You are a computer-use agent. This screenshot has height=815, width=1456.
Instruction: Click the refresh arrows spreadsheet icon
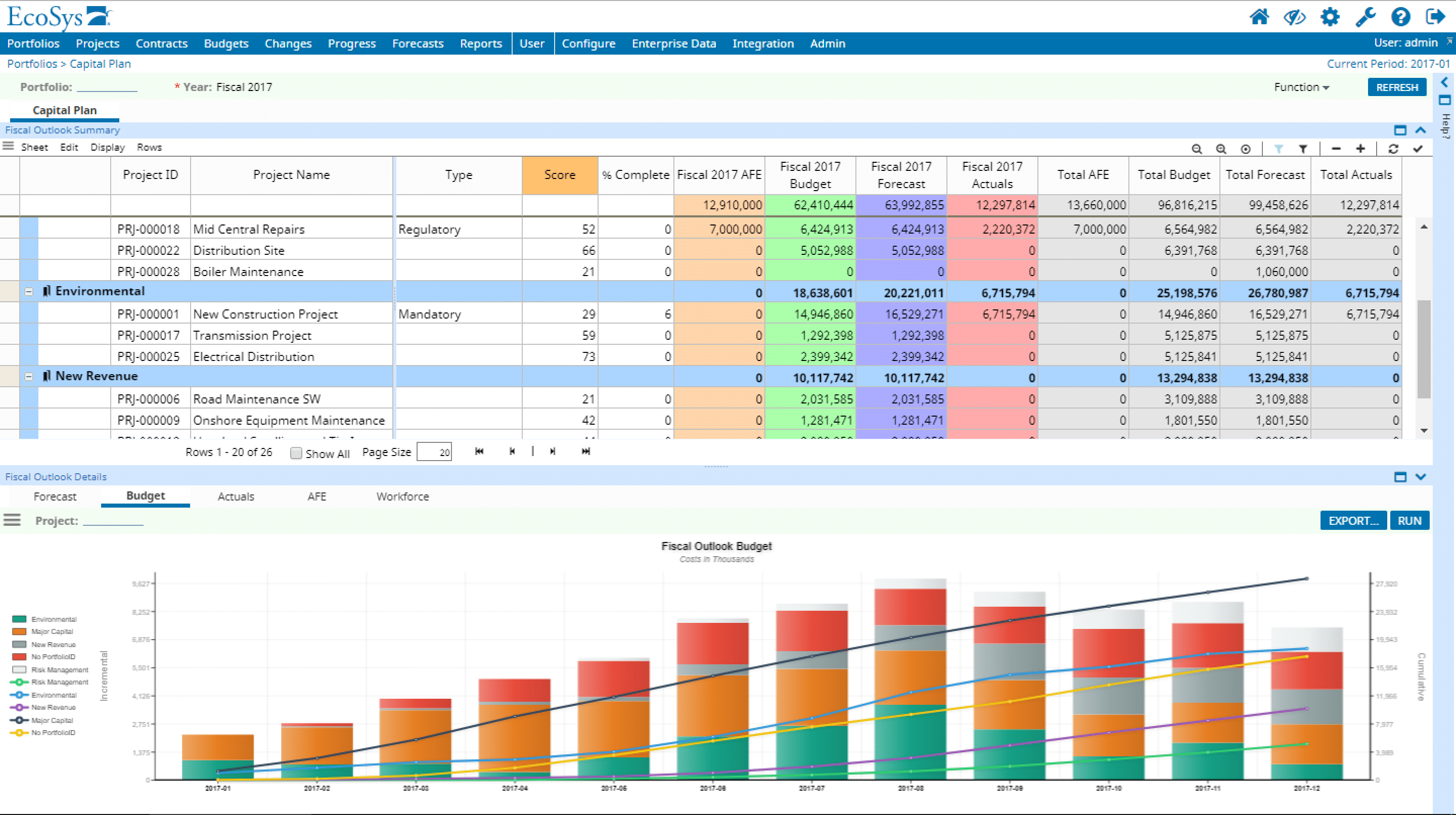point(1393,149)
